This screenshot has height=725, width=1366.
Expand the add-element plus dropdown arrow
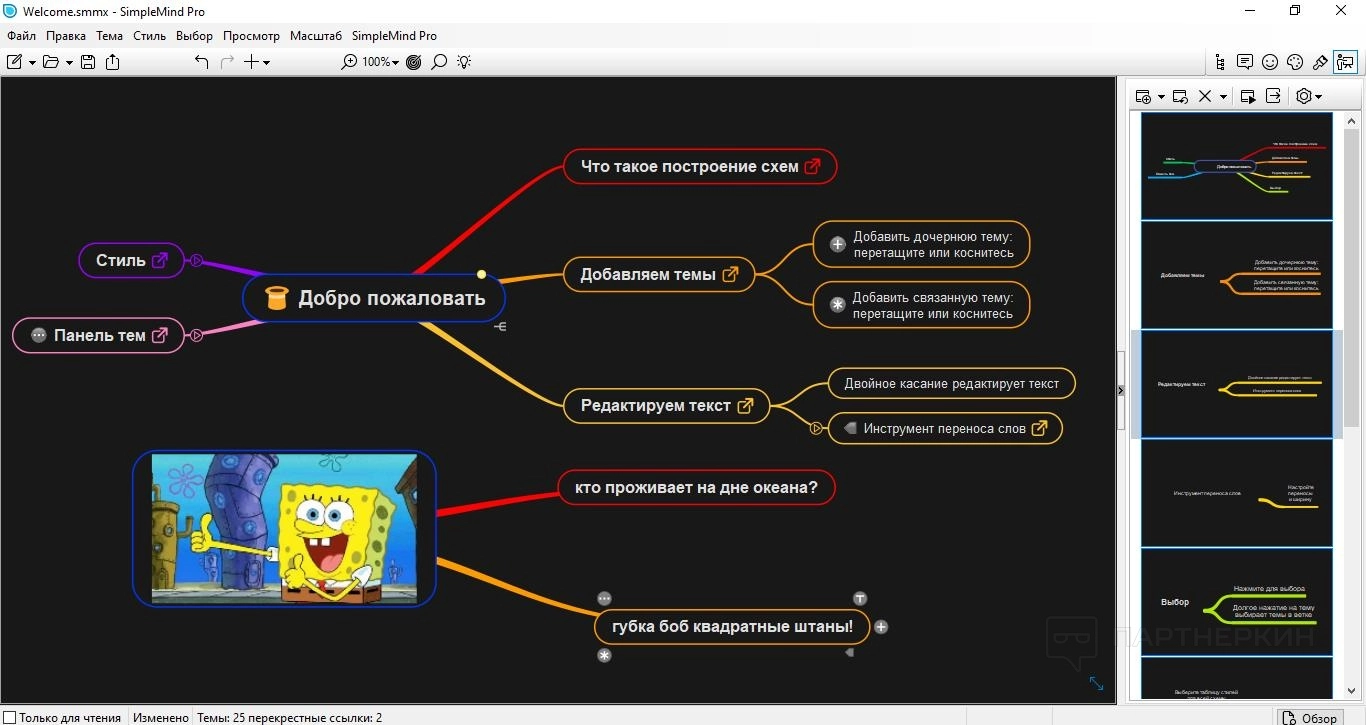coord(266,63)
